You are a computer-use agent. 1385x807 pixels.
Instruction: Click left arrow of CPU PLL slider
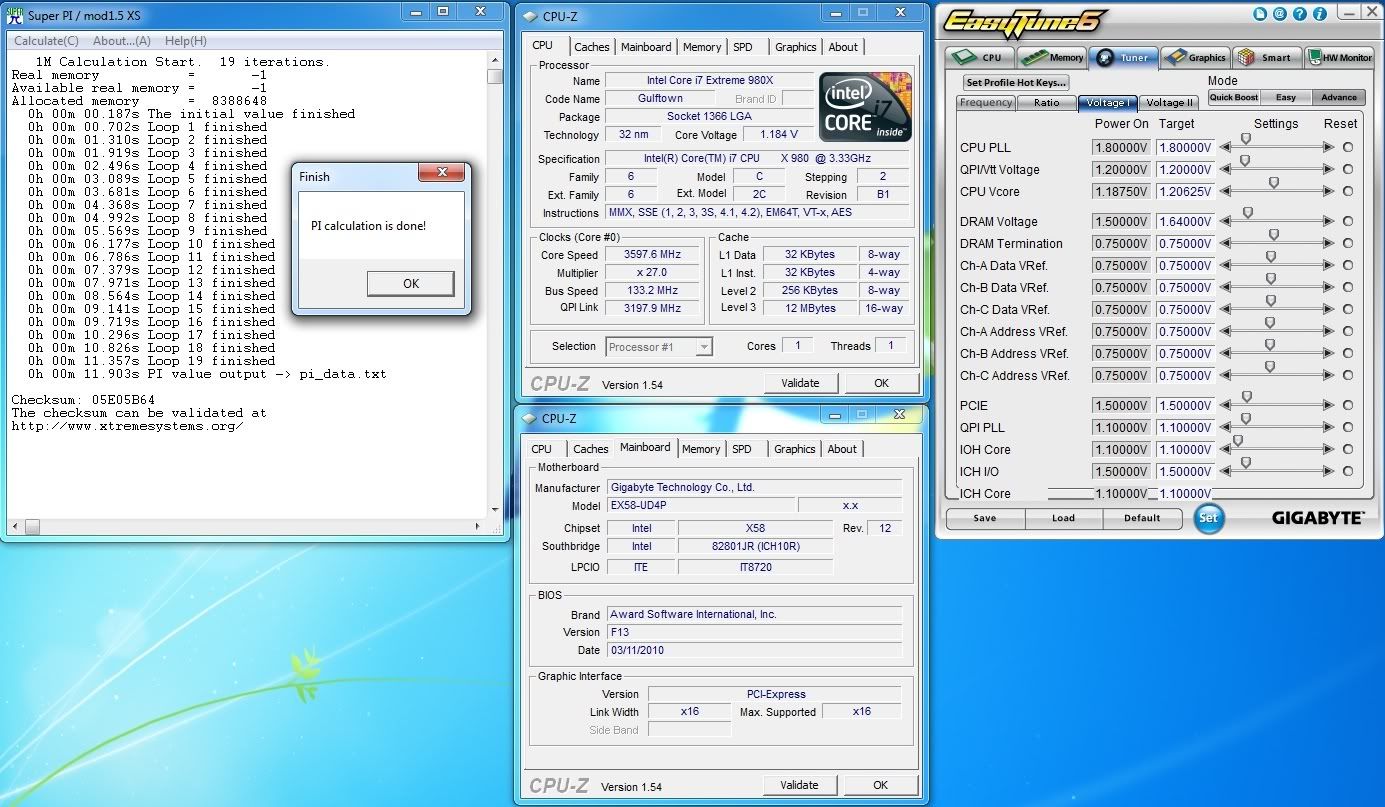[1225, 147]
